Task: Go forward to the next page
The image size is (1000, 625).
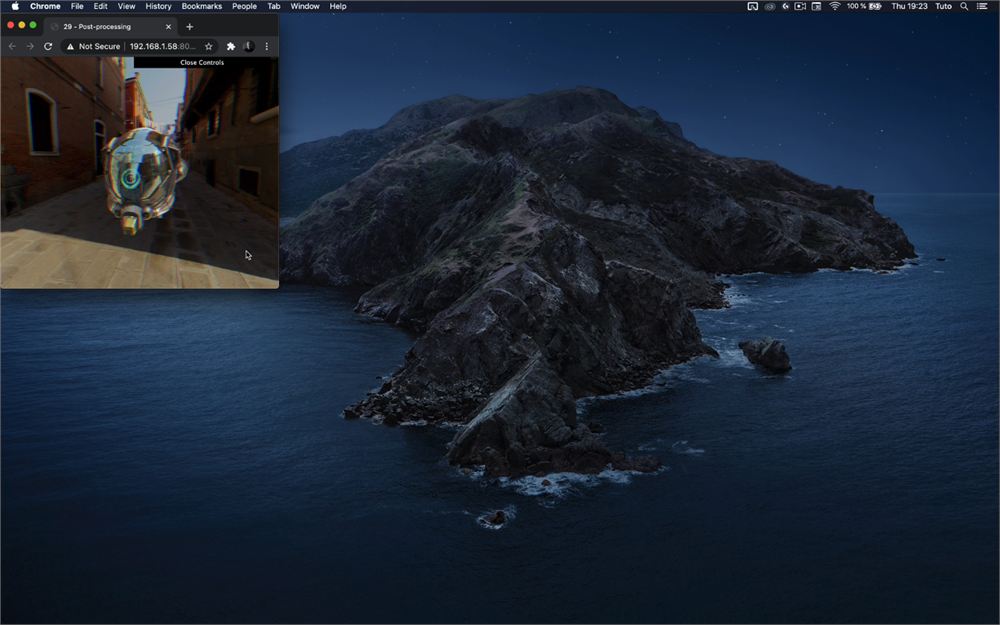Action: point(30,47)
